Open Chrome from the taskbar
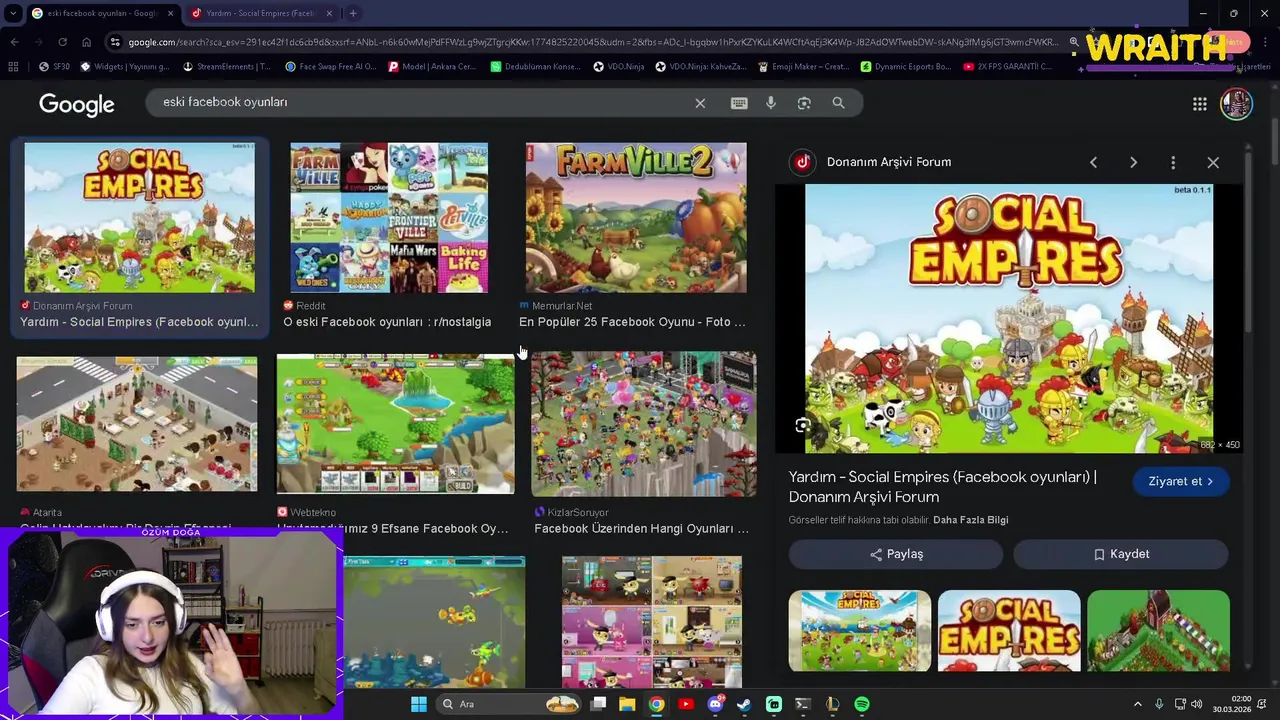Viewport: 1280px width, 720px height. click(x=656, y=704)
